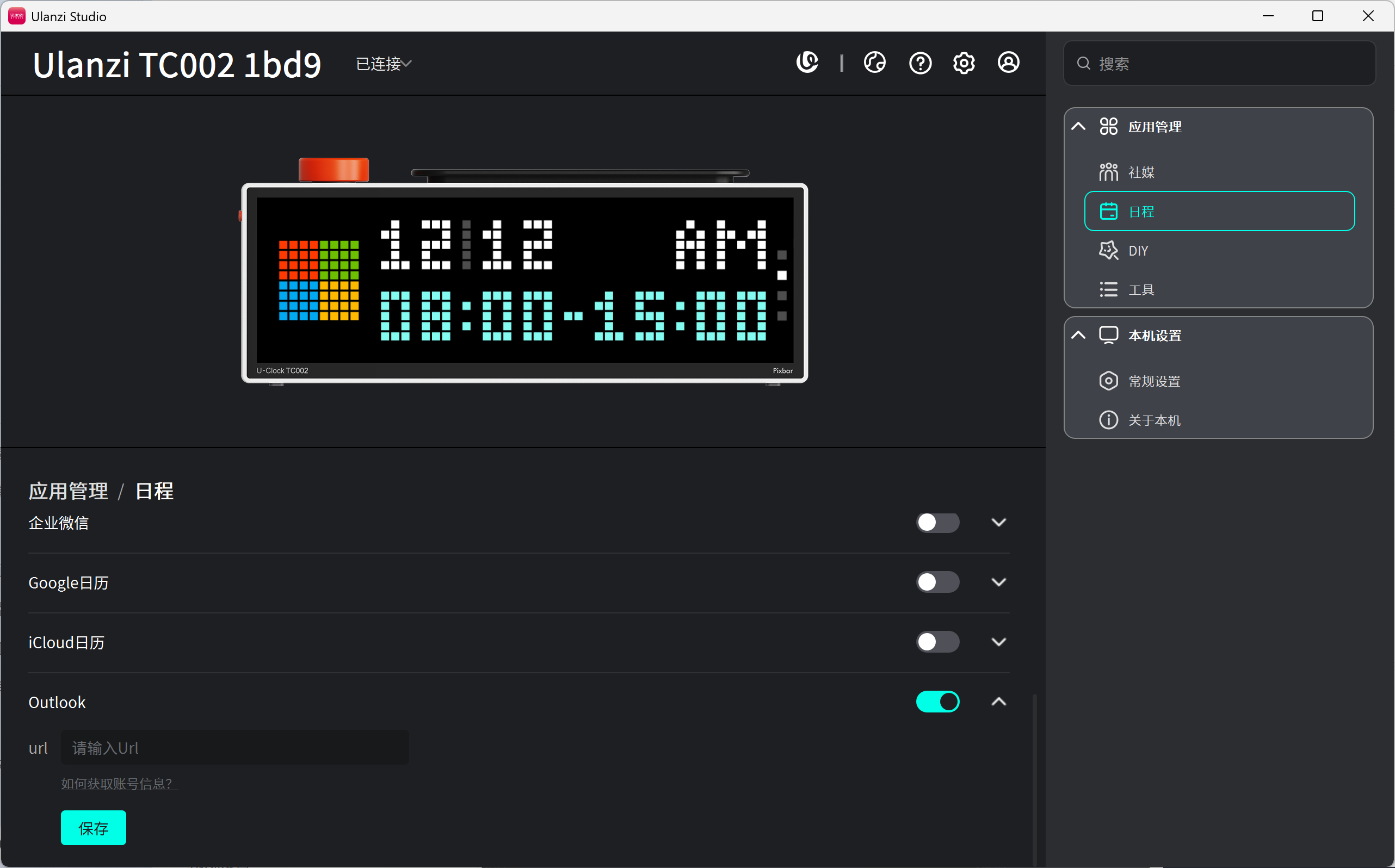Click the Ulanzi swirl logo icon in the header
Viewport: 1395px width, 868px height.
click(807, 63)
